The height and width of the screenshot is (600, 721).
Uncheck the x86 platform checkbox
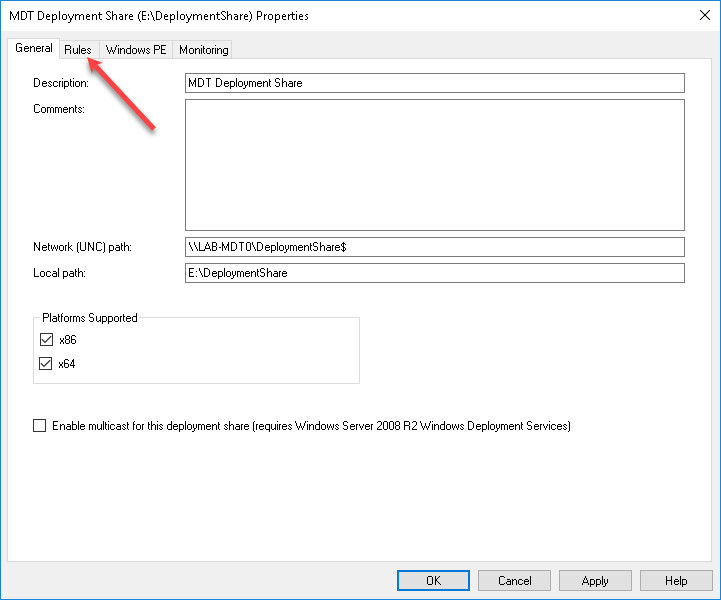click(x=45, y=340)
